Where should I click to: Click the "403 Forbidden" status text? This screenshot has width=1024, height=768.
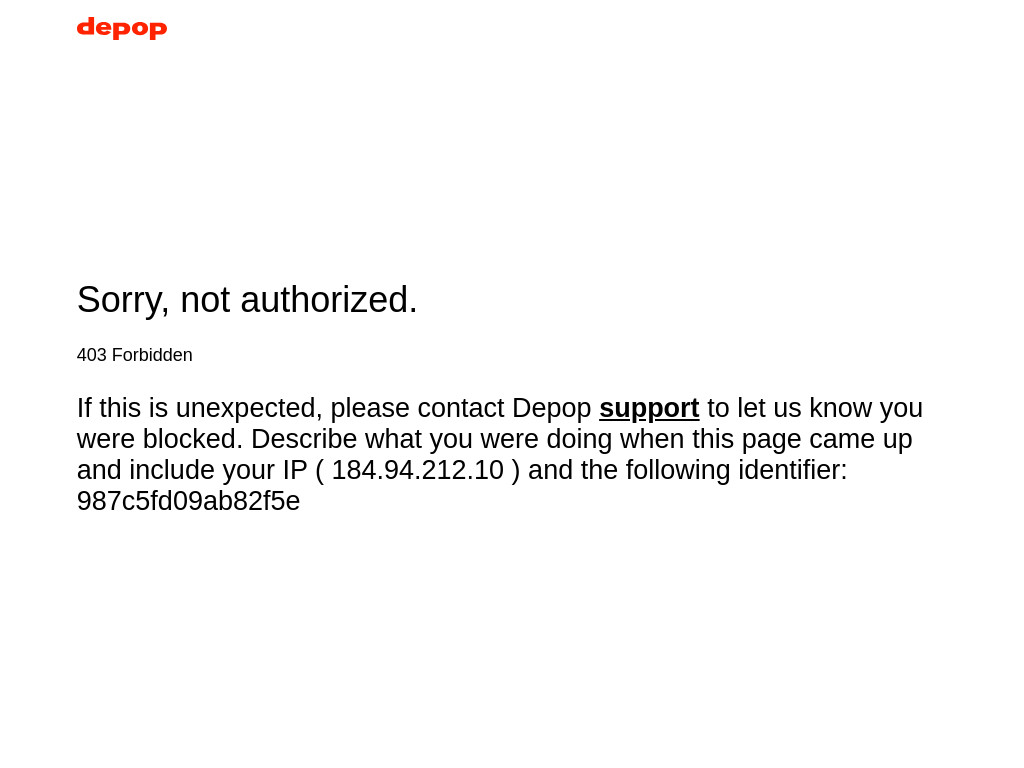tap(135, 355)
